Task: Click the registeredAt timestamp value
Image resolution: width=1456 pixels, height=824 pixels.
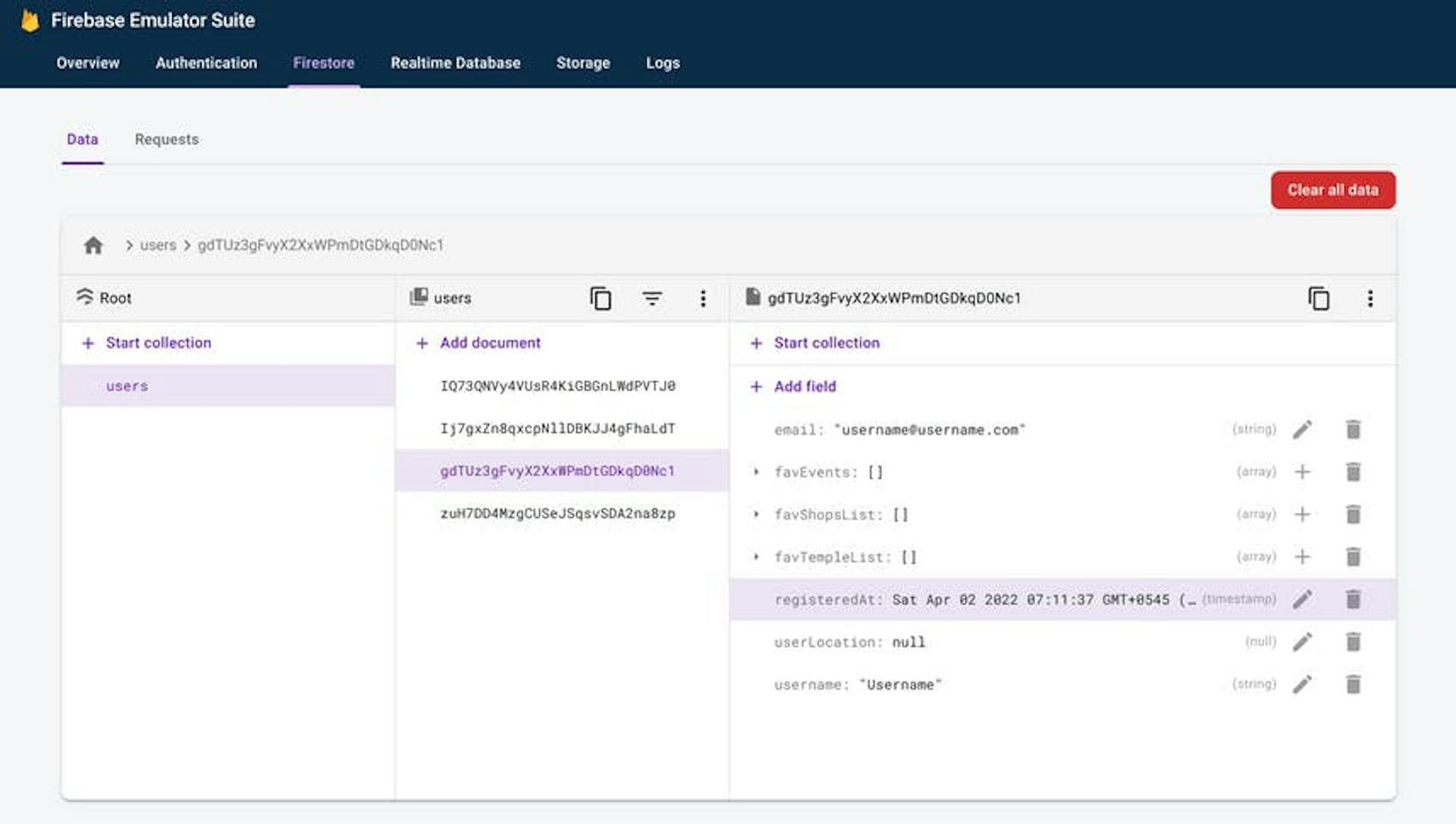Action: (1044, 600)
